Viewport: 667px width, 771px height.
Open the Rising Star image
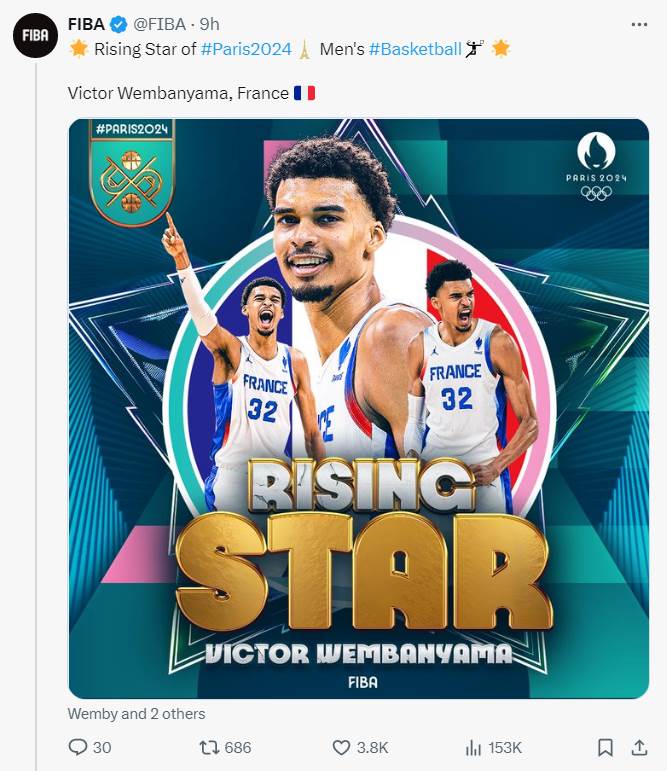coord(359,409)
